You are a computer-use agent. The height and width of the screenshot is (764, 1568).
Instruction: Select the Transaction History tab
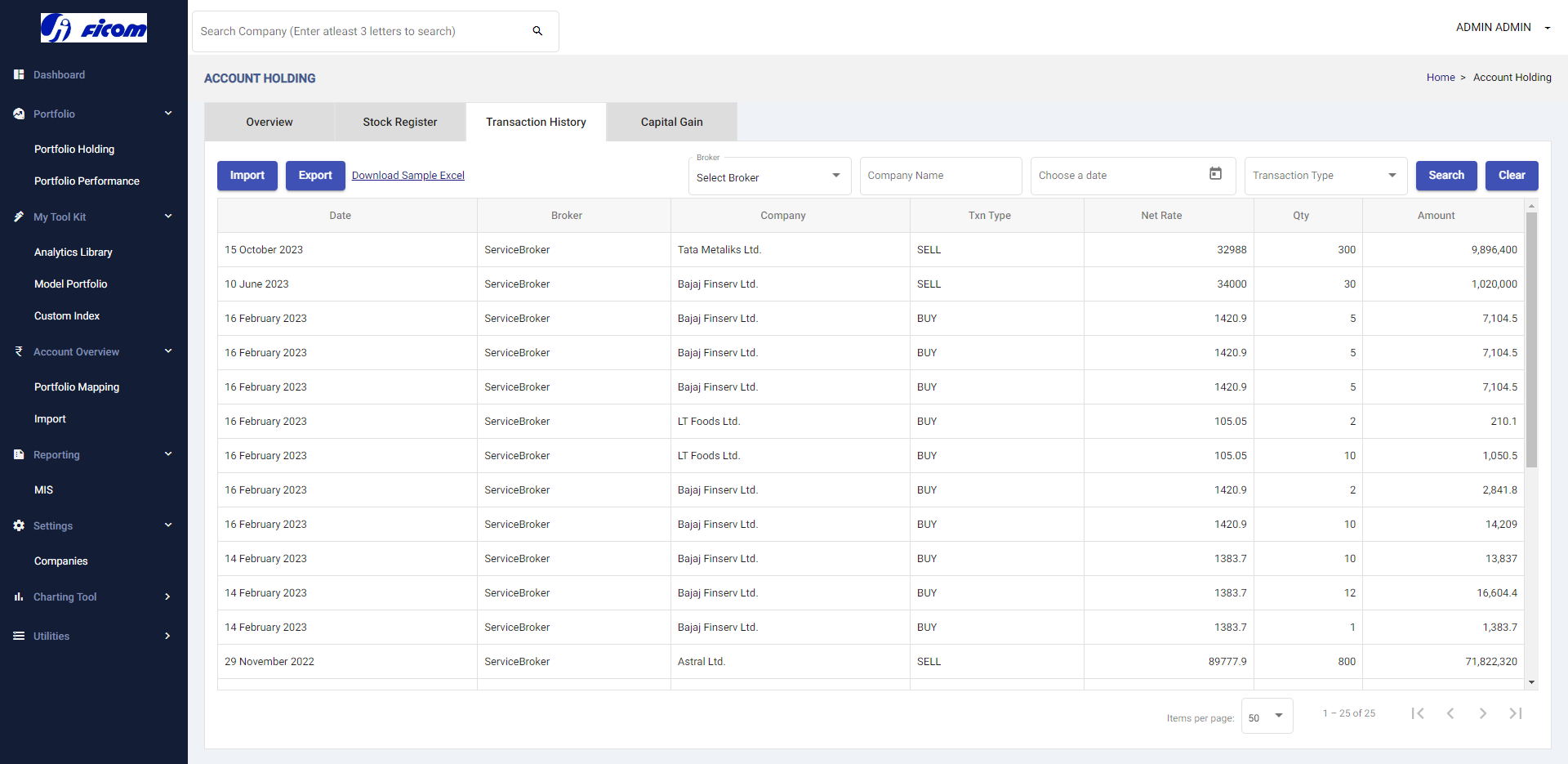pyautogui.click(x=536, y=122)
